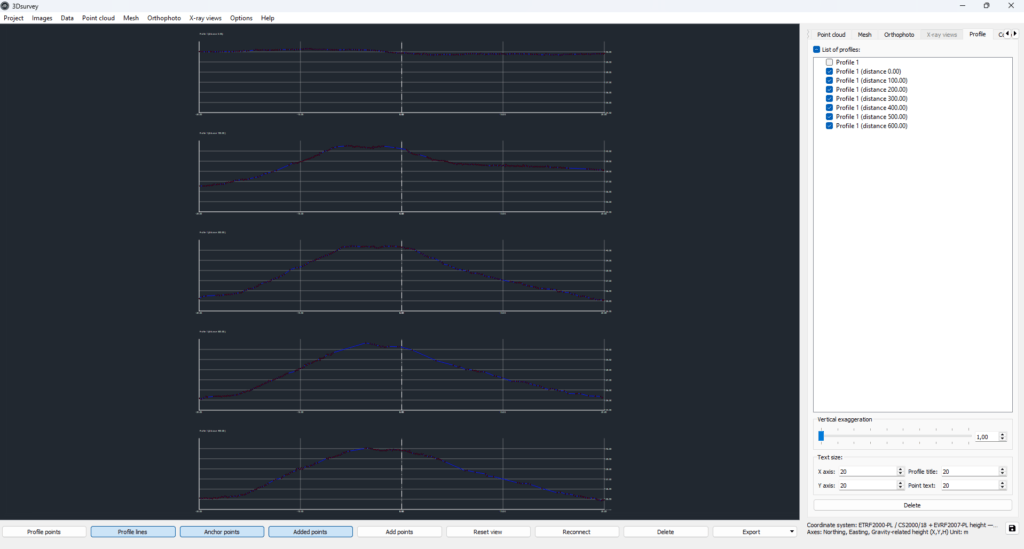Enable the unchecked Profile 1 checkbox
This screenshot has height=549, width=1024.
pyautogui.click(x=829, y=63)
